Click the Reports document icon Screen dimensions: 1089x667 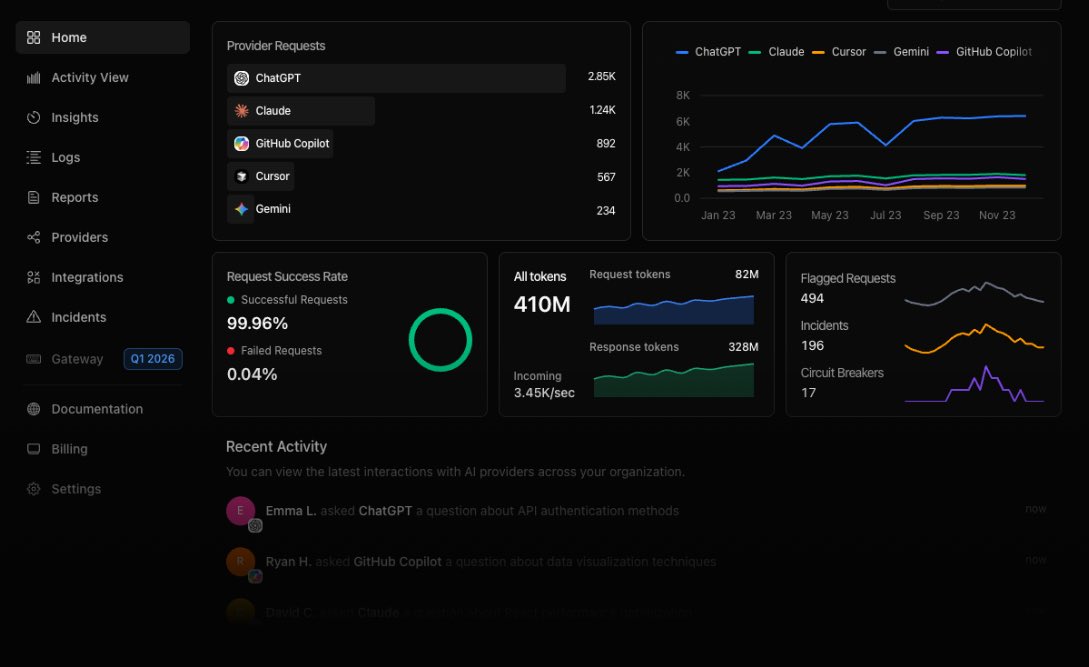click(x=33, y=197)
